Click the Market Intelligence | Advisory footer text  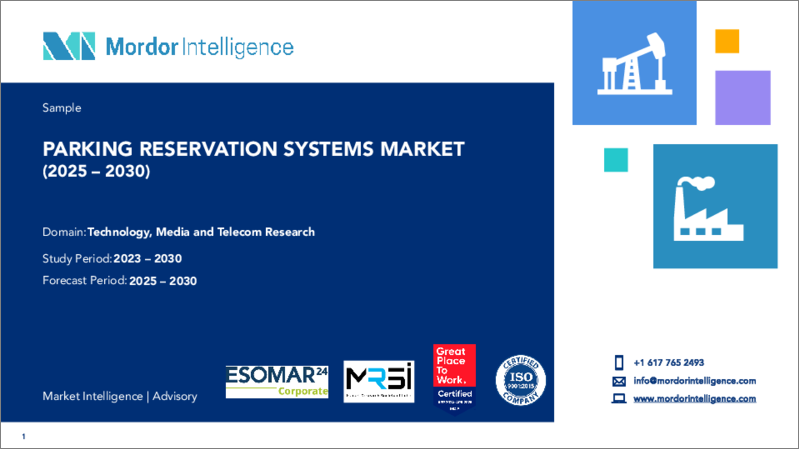pyautogui.click(x=120, y=396)
